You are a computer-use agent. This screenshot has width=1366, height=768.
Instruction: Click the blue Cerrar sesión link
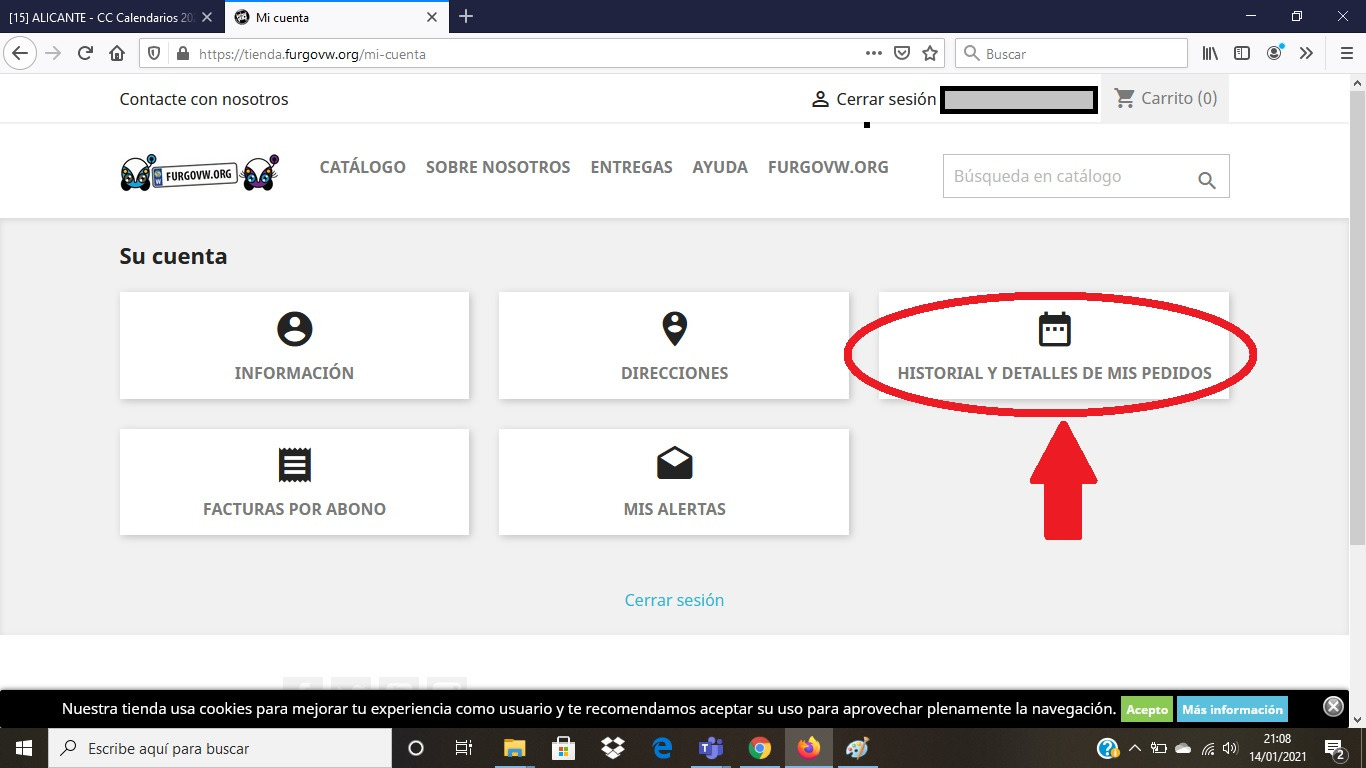(x=674, y=600)
